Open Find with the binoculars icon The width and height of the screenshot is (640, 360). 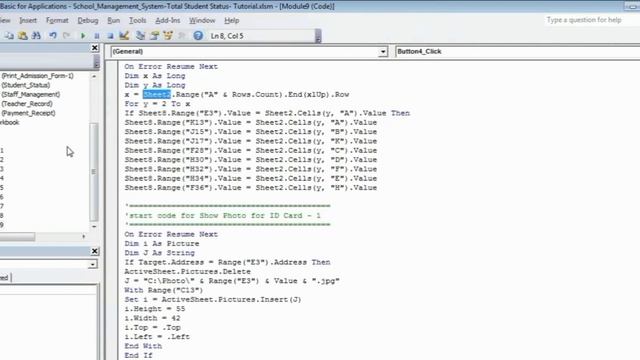(36, 36)
